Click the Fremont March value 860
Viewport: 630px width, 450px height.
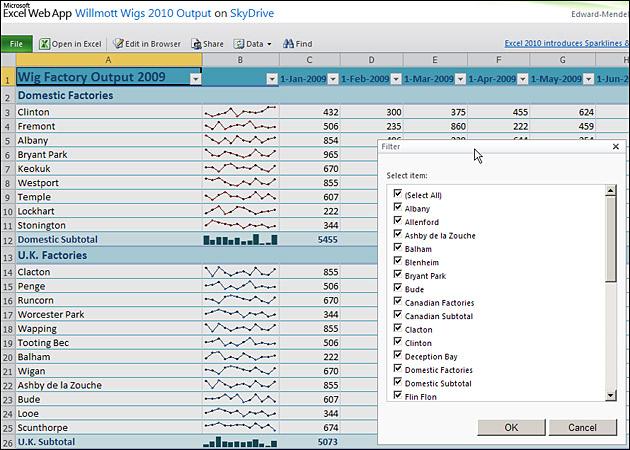click(435, 126)
